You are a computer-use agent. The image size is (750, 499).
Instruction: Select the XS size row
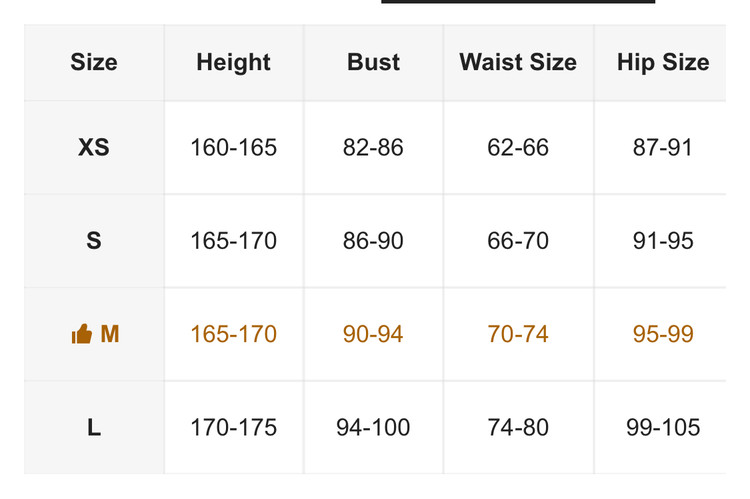pyautogui.click(x=94, y=148)
